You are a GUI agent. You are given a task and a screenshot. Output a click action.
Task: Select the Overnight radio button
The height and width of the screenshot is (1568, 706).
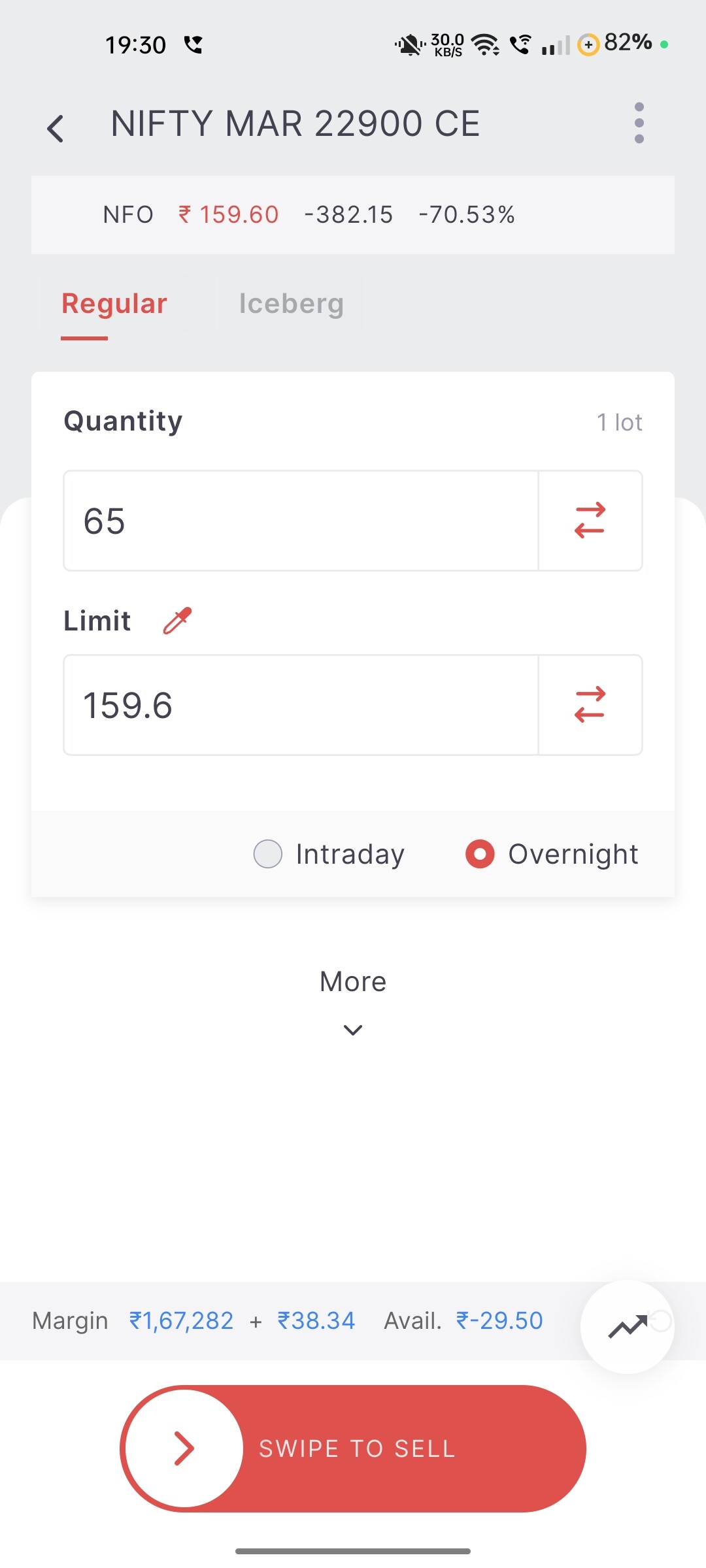pyautogui.click(x=480, y=854)
